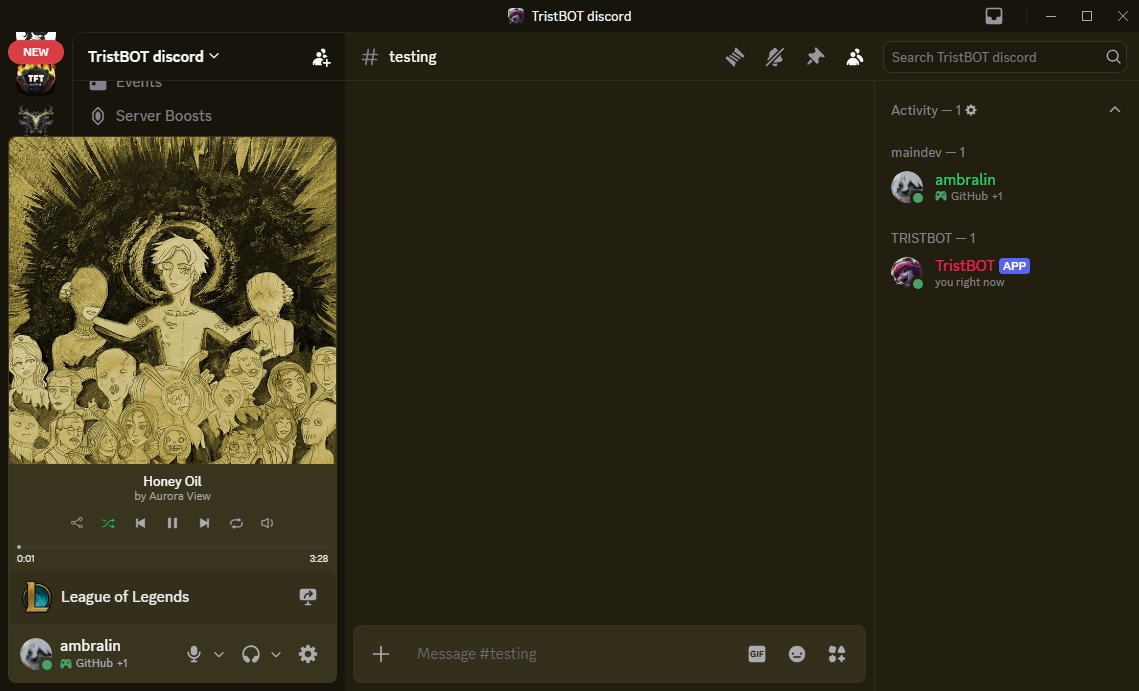Share the current track
The width and height of the screenshot is (1139, 691).
pyautogui.click(x=76, y=523)
